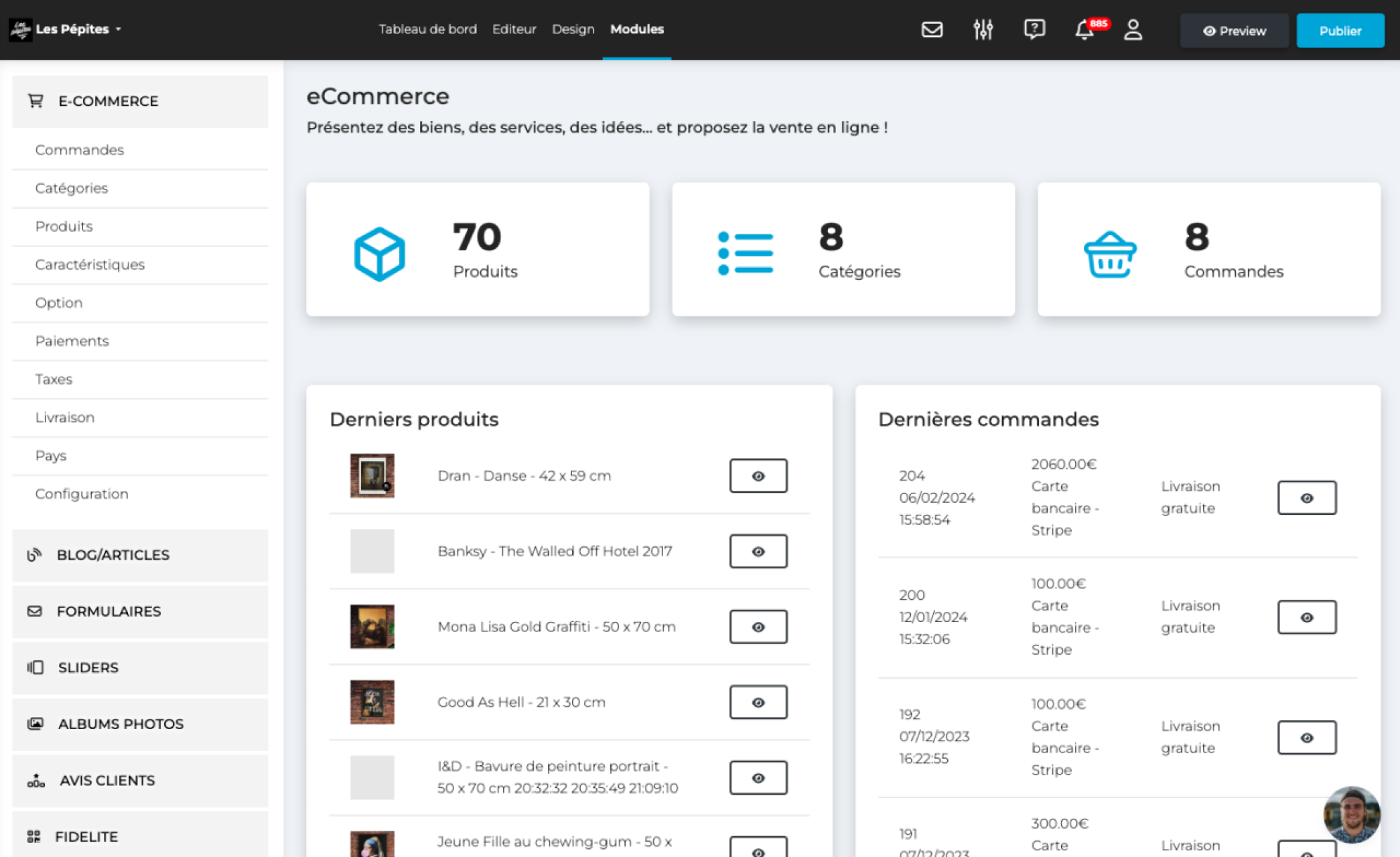This screenshot has height=857, width=1400.
Task: Click the Preview button
Action: pyautogui.click(x=1234, y=31)
